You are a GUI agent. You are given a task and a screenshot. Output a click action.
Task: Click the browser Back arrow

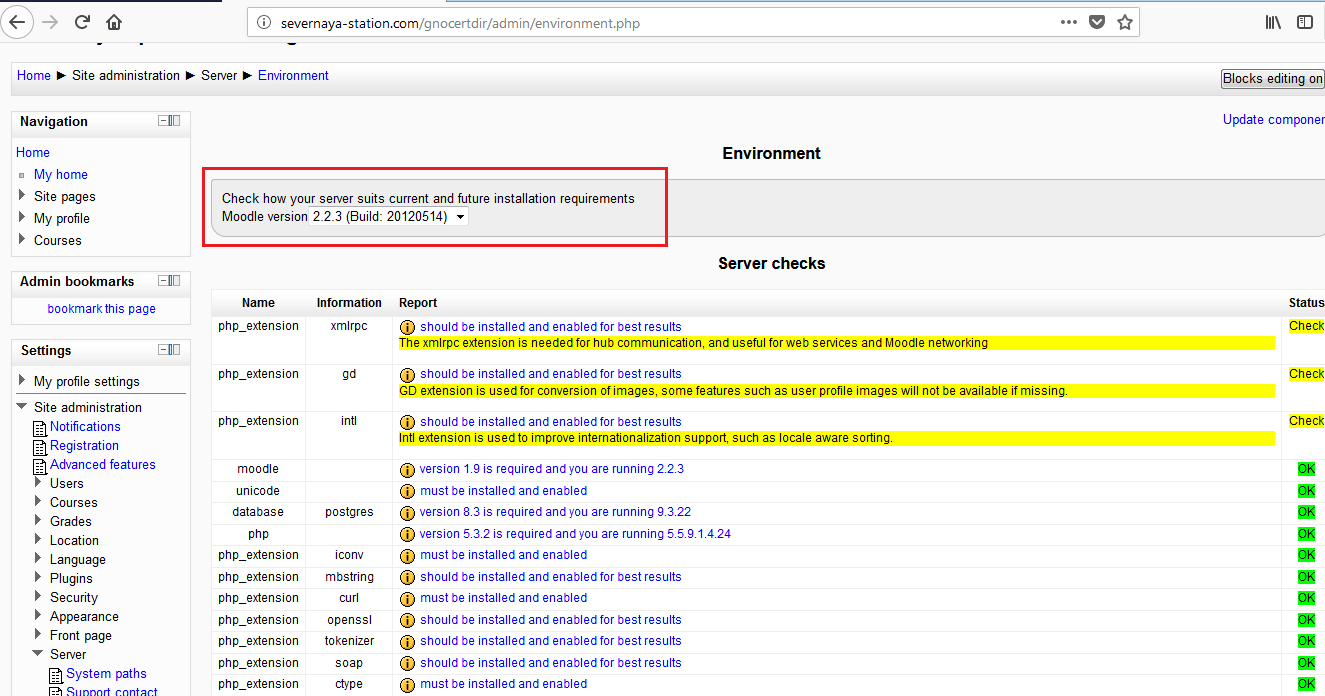18,21
